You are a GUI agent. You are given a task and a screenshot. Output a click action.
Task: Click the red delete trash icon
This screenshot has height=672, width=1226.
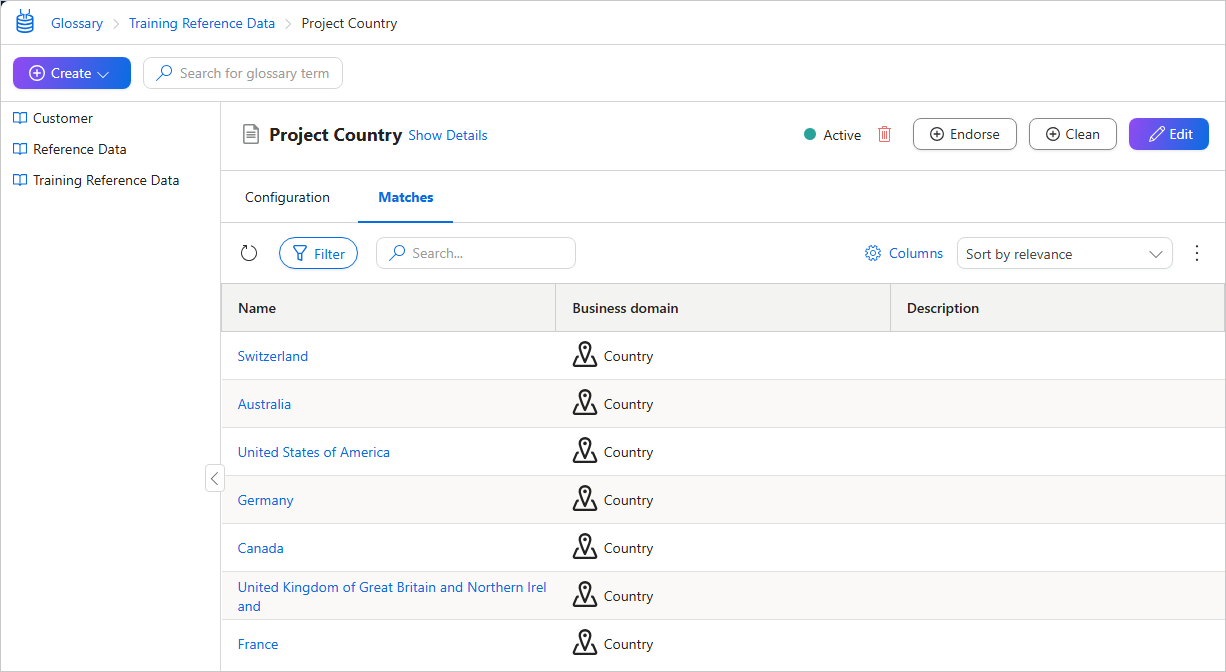point(884,134)
